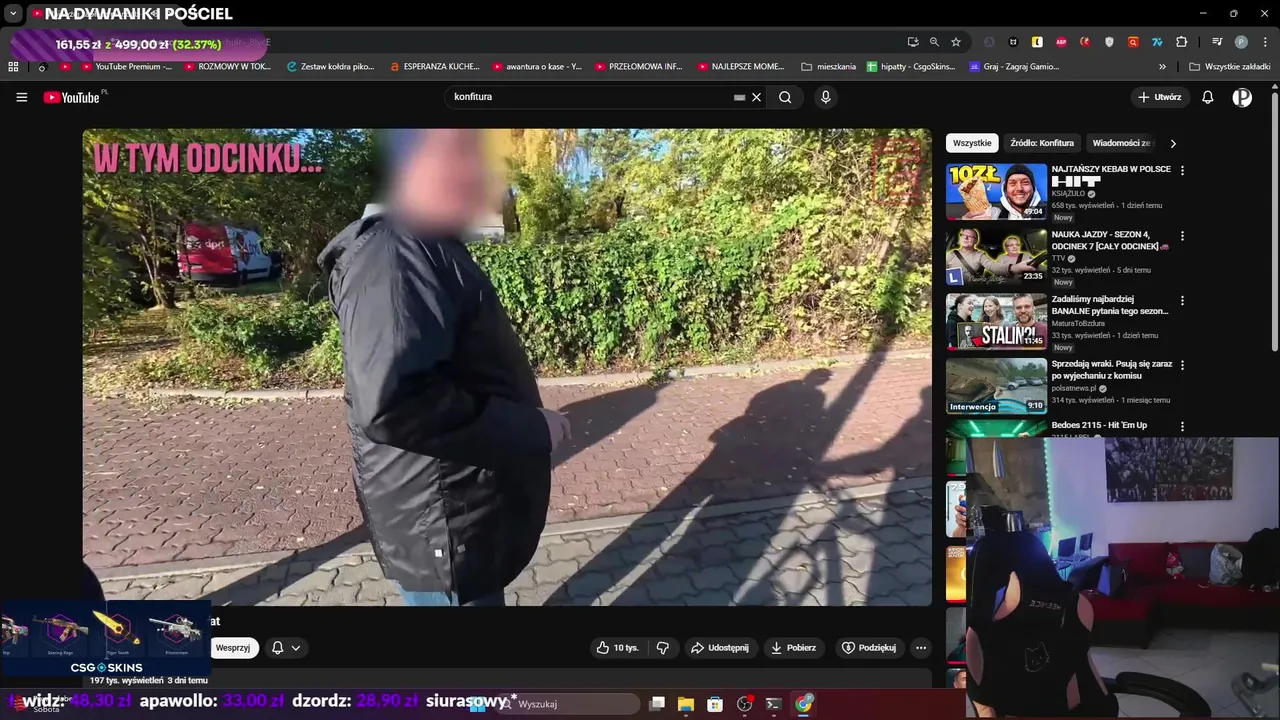Click page vertical scrollbar
1280x720 pixels.
1274,220
